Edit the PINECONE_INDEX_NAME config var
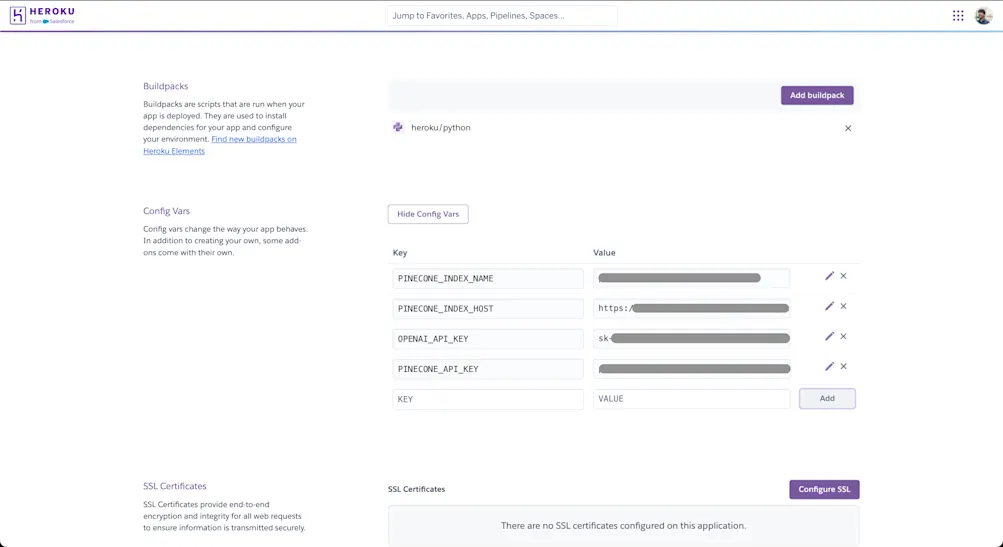Viewport: 1003px width, 547px height. tap(829, 276)
